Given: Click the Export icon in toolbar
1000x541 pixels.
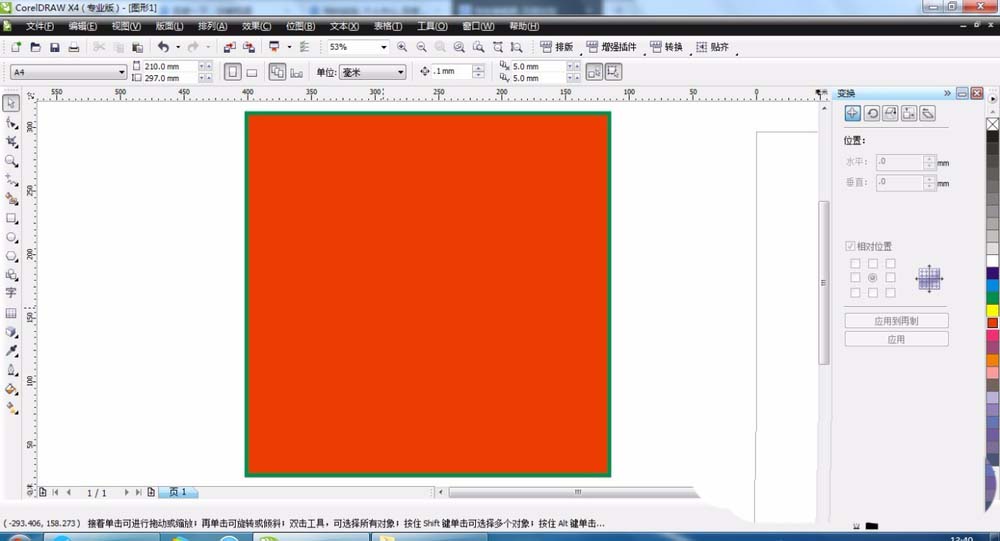Looking at the screenshot, I should pyautogui.click(x=249, y=47).
